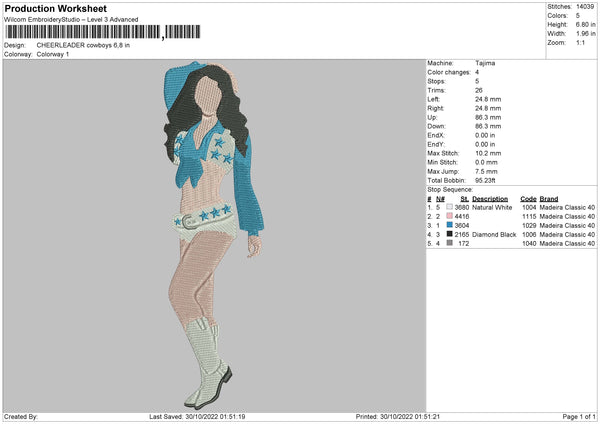The height and width of the screenshot is (424, 600).
Task: Click the Stop Sequence heading
Action: [448, 188]
